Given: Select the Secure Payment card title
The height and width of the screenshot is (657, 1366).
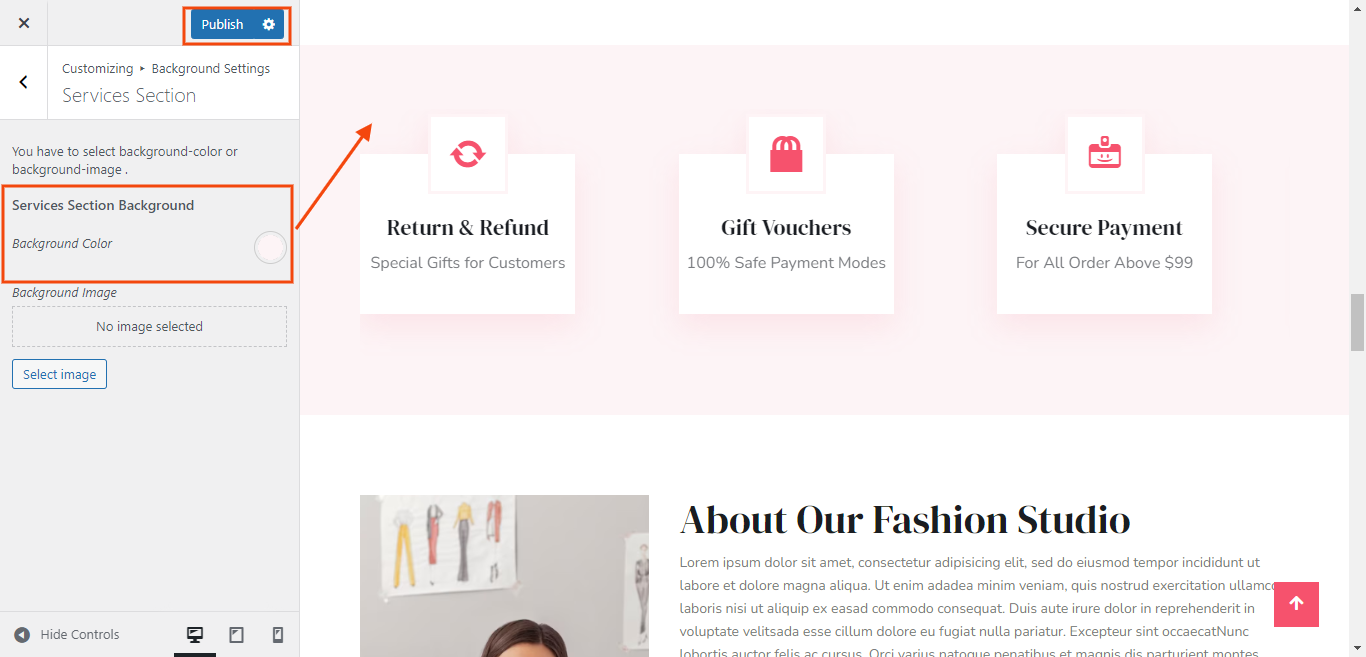Looking at the screenshot, I should tap(1104, 228).
